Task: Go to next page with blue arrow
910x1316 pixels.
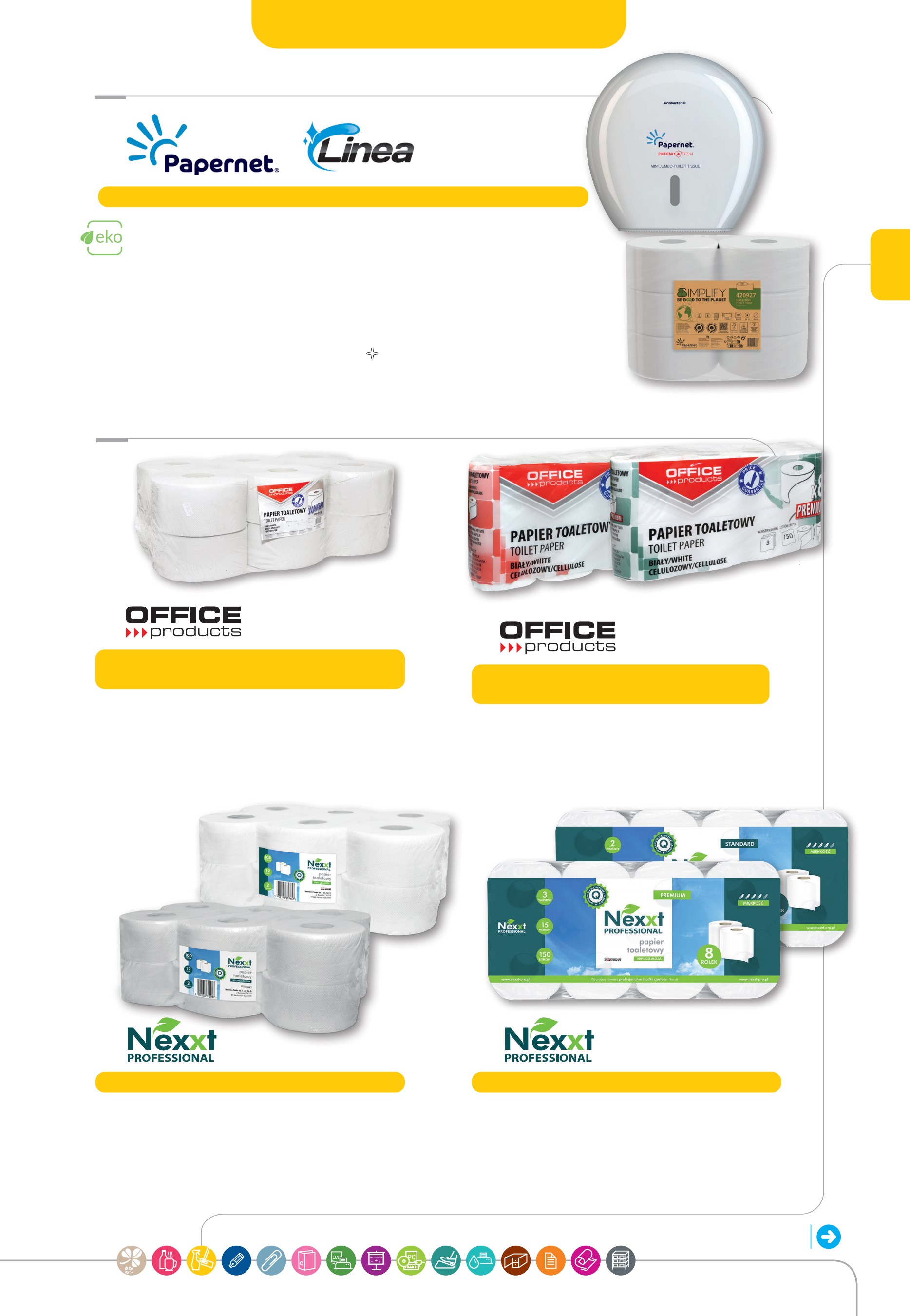Action: [828, 1237]
